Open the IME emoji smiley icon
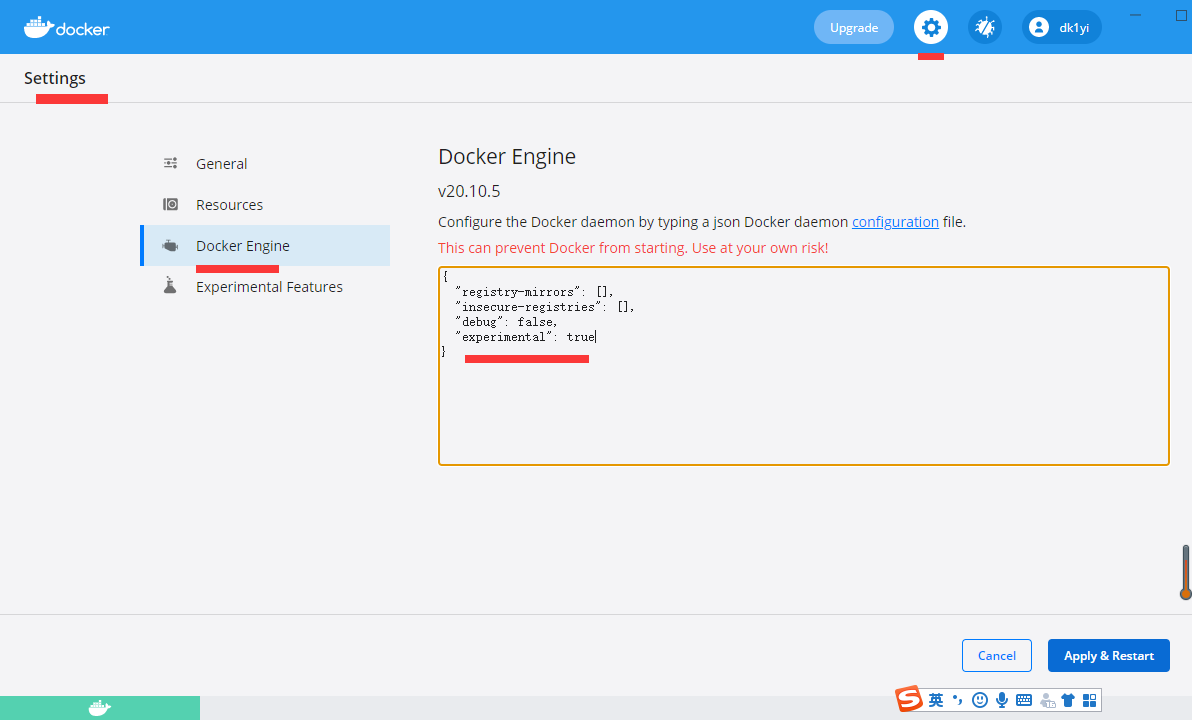The image size is (1192, 720). (980, 700)
